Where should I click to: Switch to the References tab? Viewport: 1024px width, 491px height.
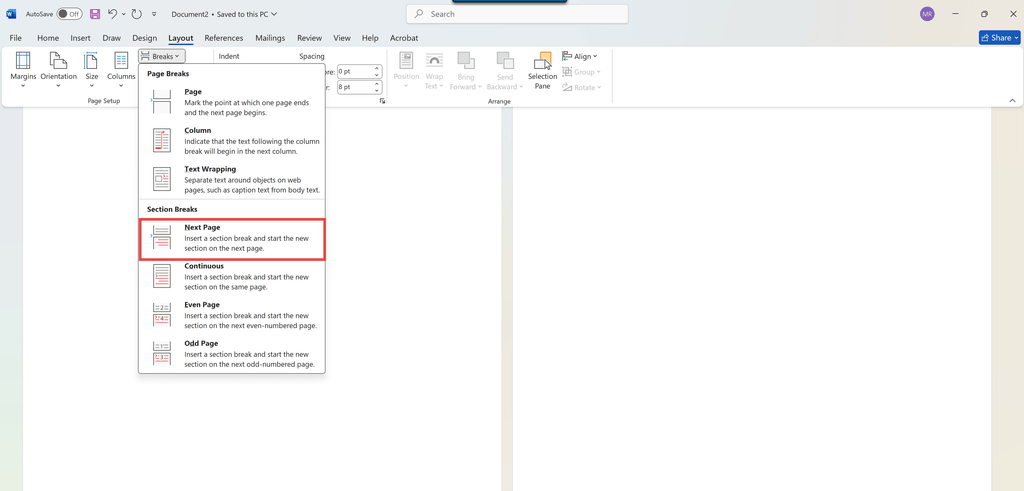(x=224, y=38)
